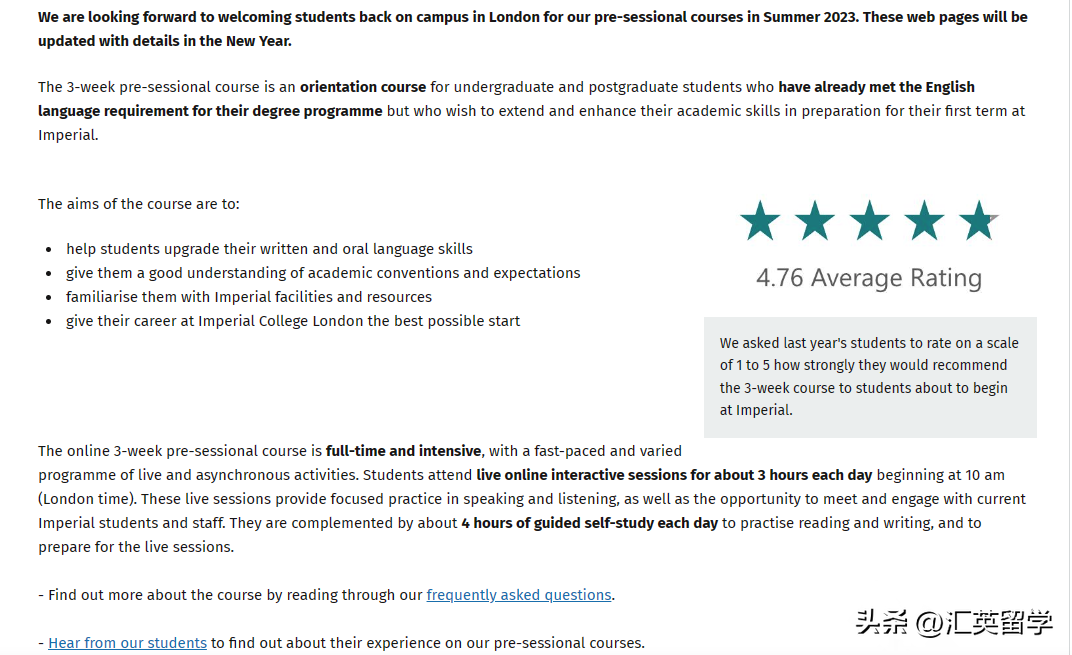Click the bullet about written and oral skills
Viewport: 1072px width, 655px height.
click(x=269, y=249)
